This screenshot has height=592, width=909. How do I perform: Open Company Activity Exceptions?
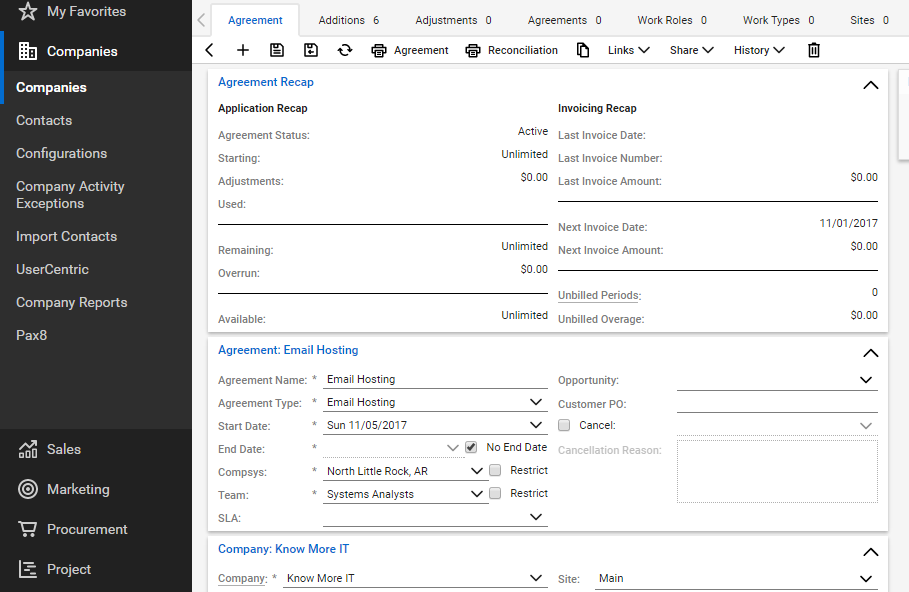coord(70,195)
